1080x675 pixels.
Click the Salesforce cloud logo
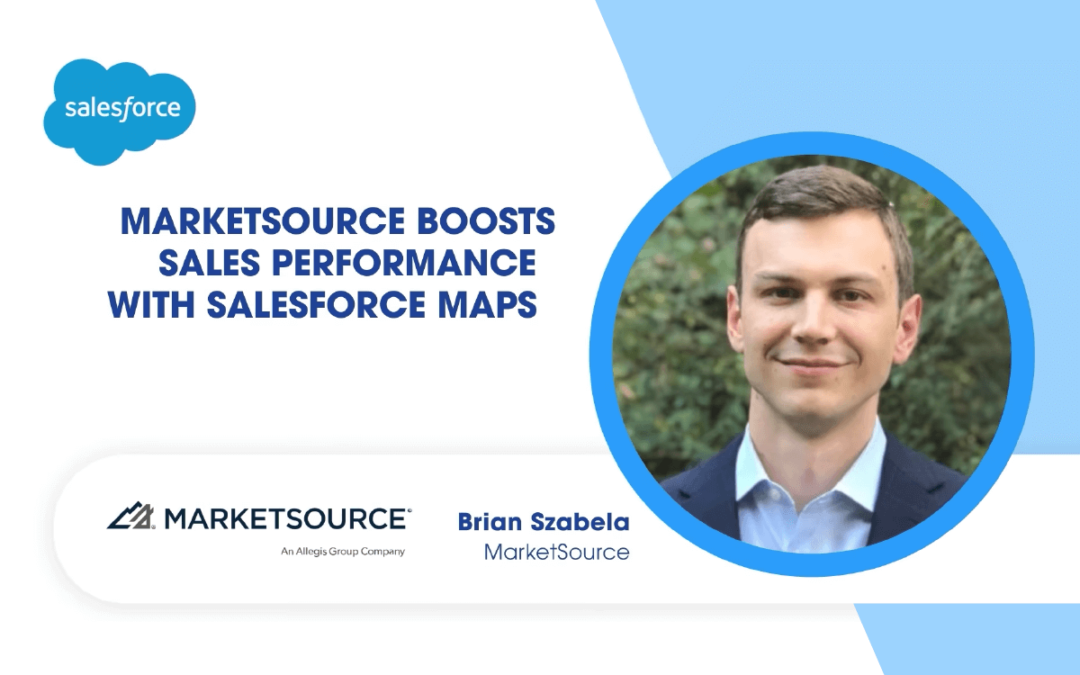[x=120, y=112]
